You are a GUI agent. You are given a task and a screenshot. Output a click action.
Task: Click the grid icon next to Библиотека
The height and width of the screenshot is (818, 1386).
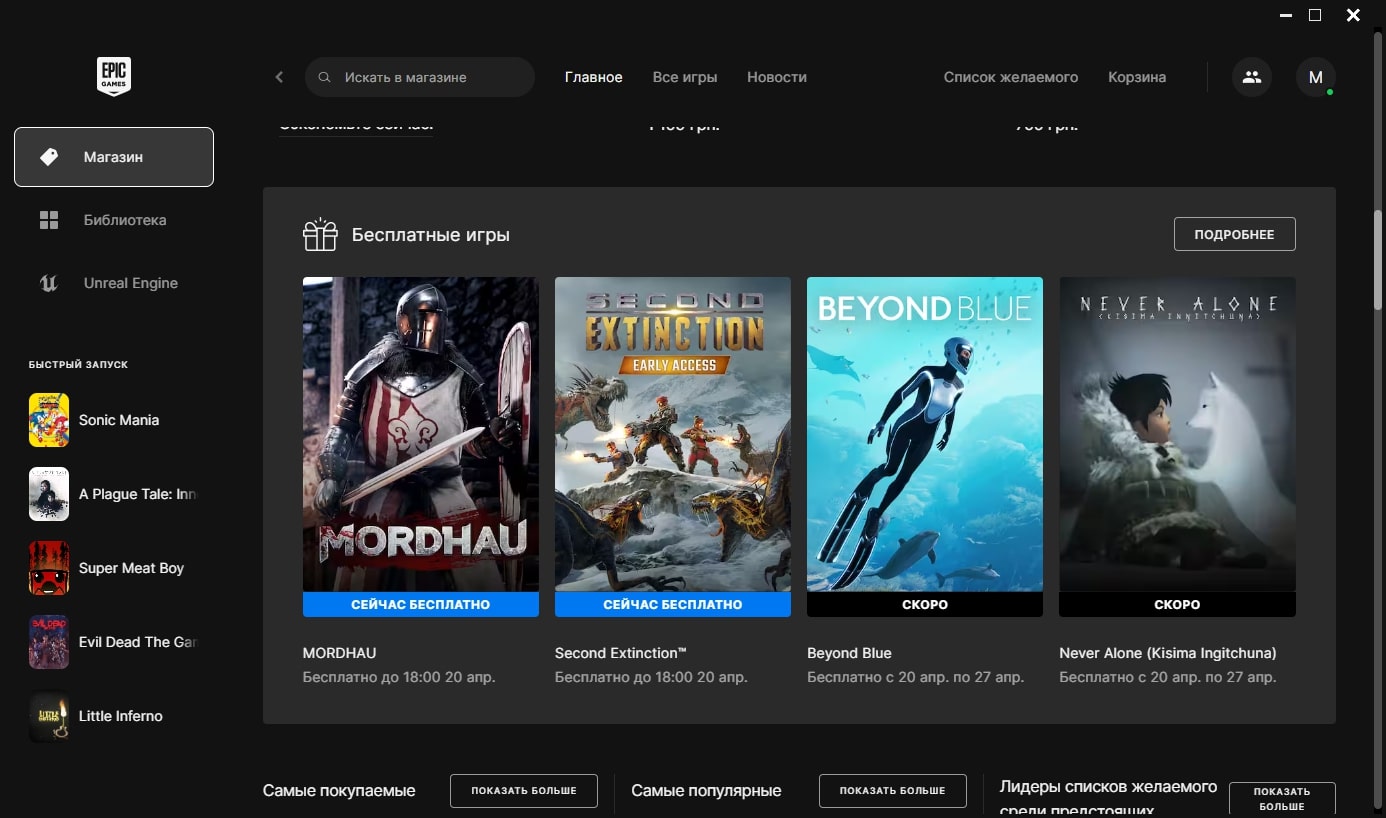click(49, 220)
